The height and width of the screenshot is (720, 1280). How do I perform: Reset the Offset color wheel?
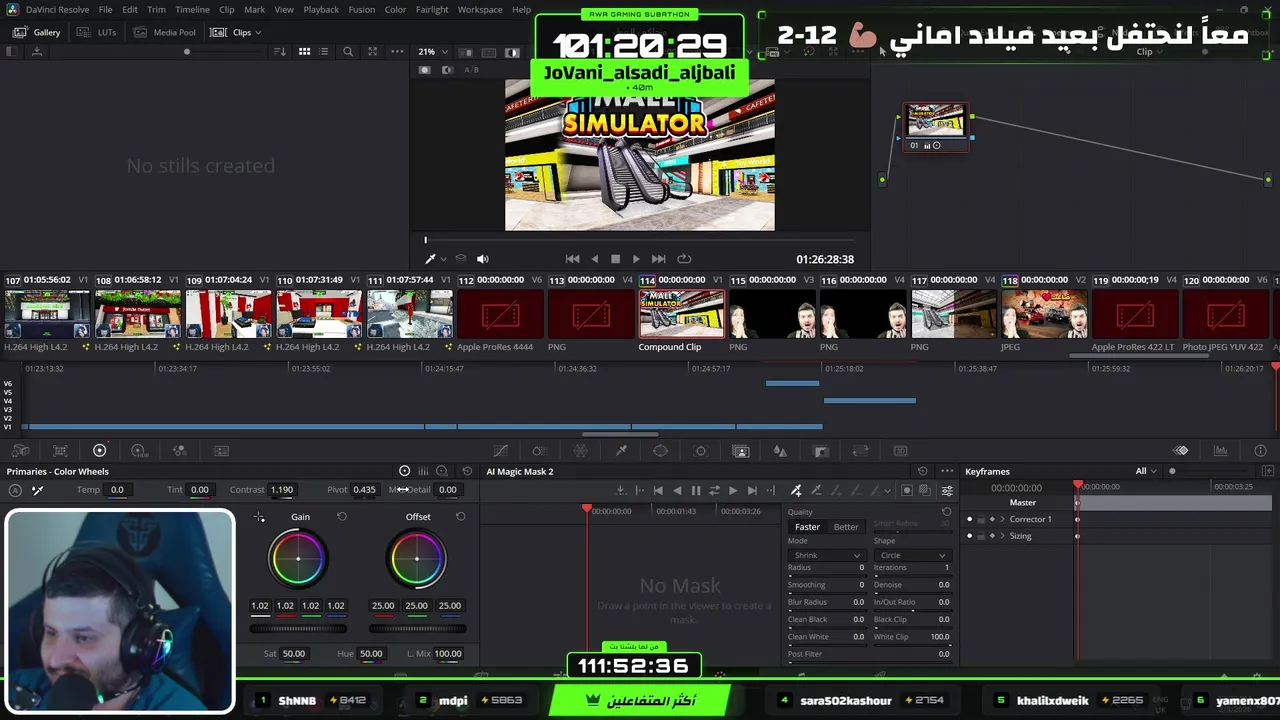click(460, 517)
